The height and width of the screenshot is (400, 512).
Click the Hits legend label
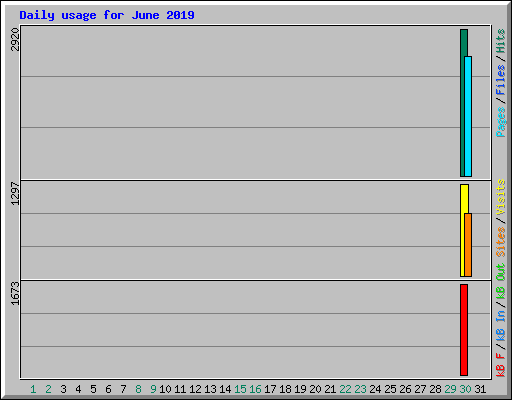click(x=501, y=41)
